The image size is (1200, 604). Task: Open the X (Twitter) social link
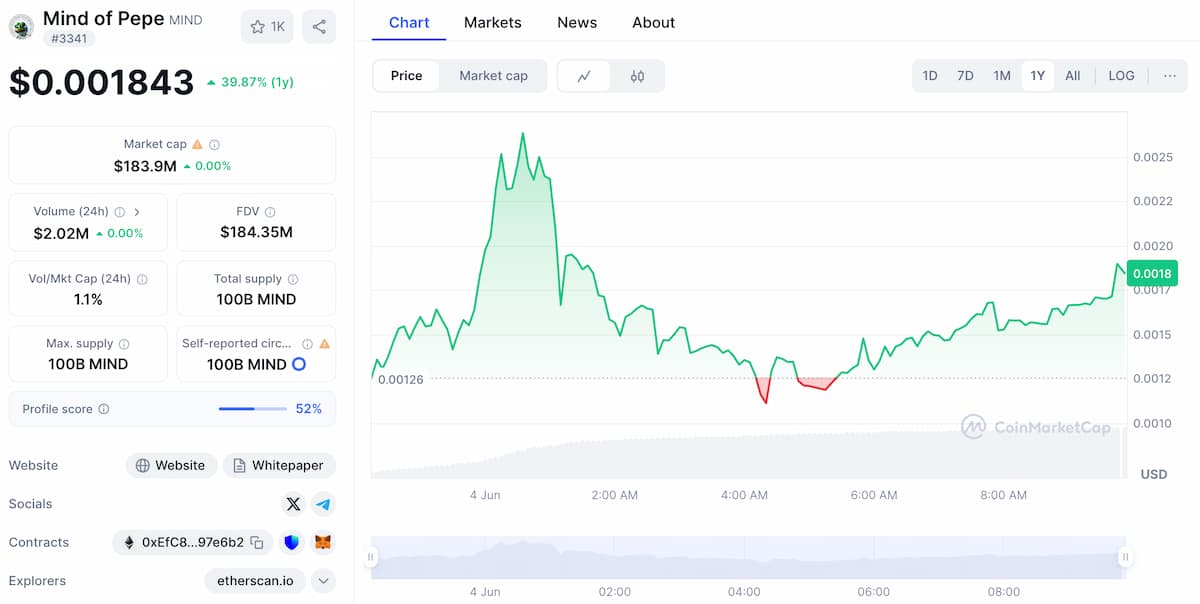pyautogui.click(x=293, y=504)
